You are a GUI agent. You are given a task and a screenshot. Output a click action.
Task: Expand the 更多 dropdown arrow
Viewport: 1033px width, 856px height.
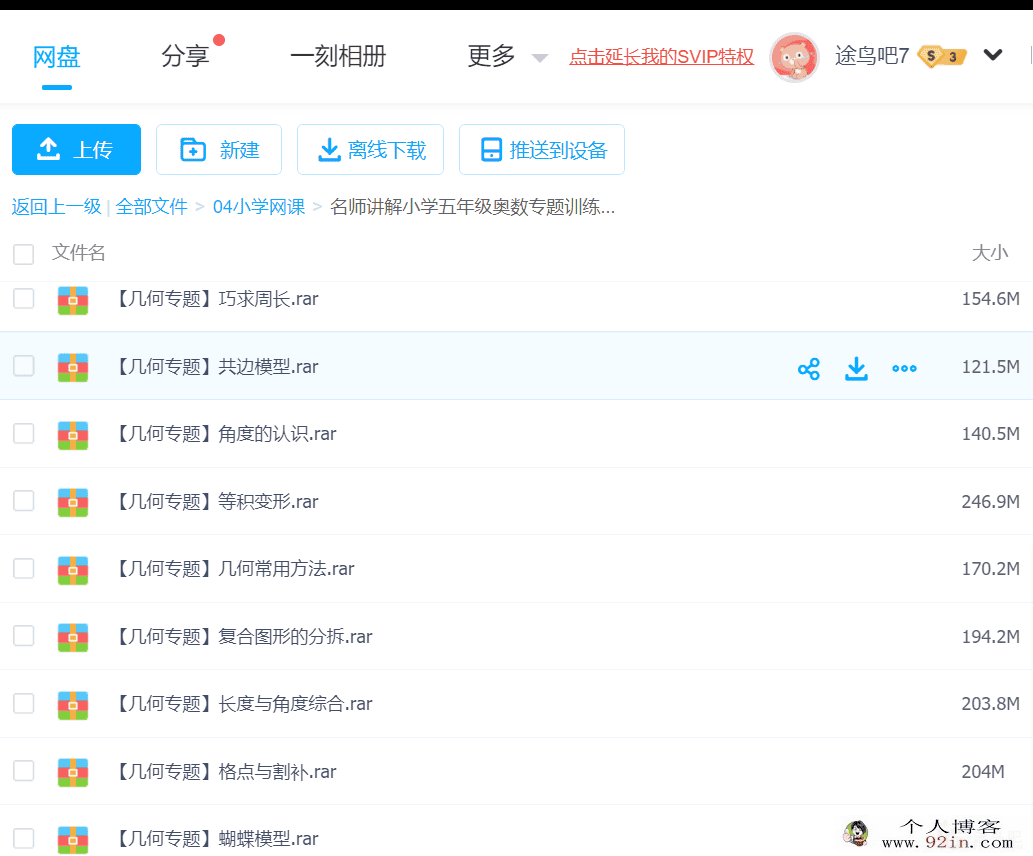[540, 58]
